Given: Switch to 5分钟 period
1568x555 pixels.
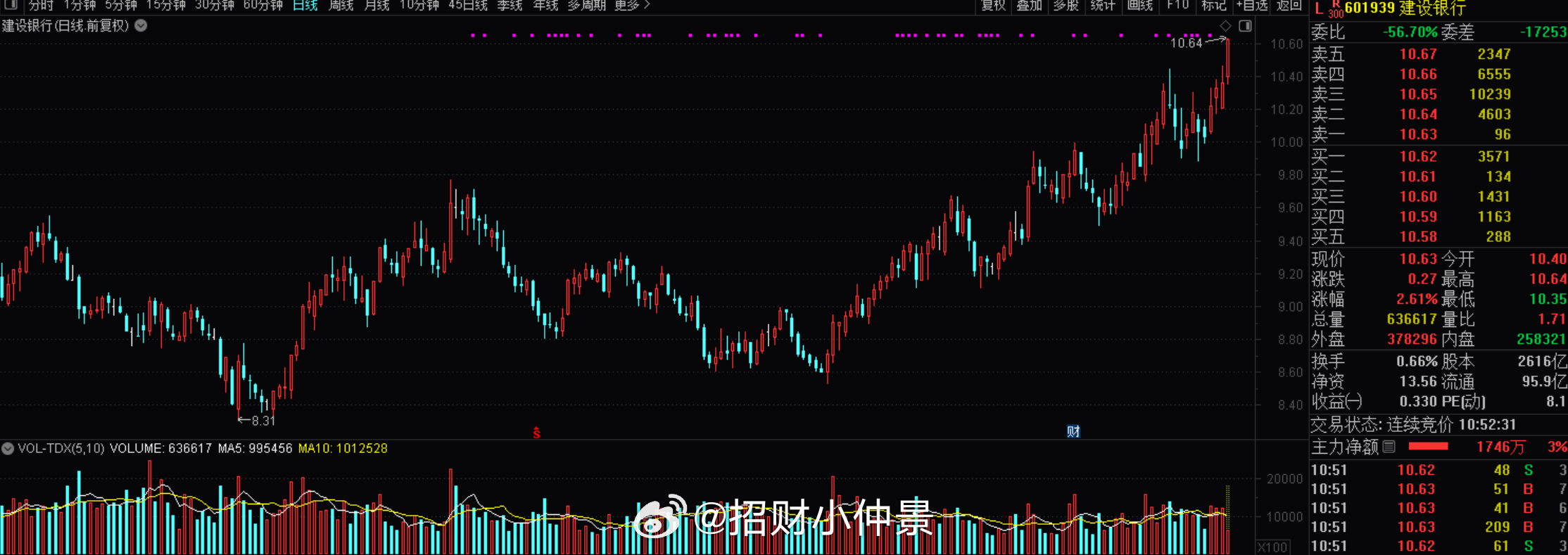Looking at the screenshot, I should (120, 6).
